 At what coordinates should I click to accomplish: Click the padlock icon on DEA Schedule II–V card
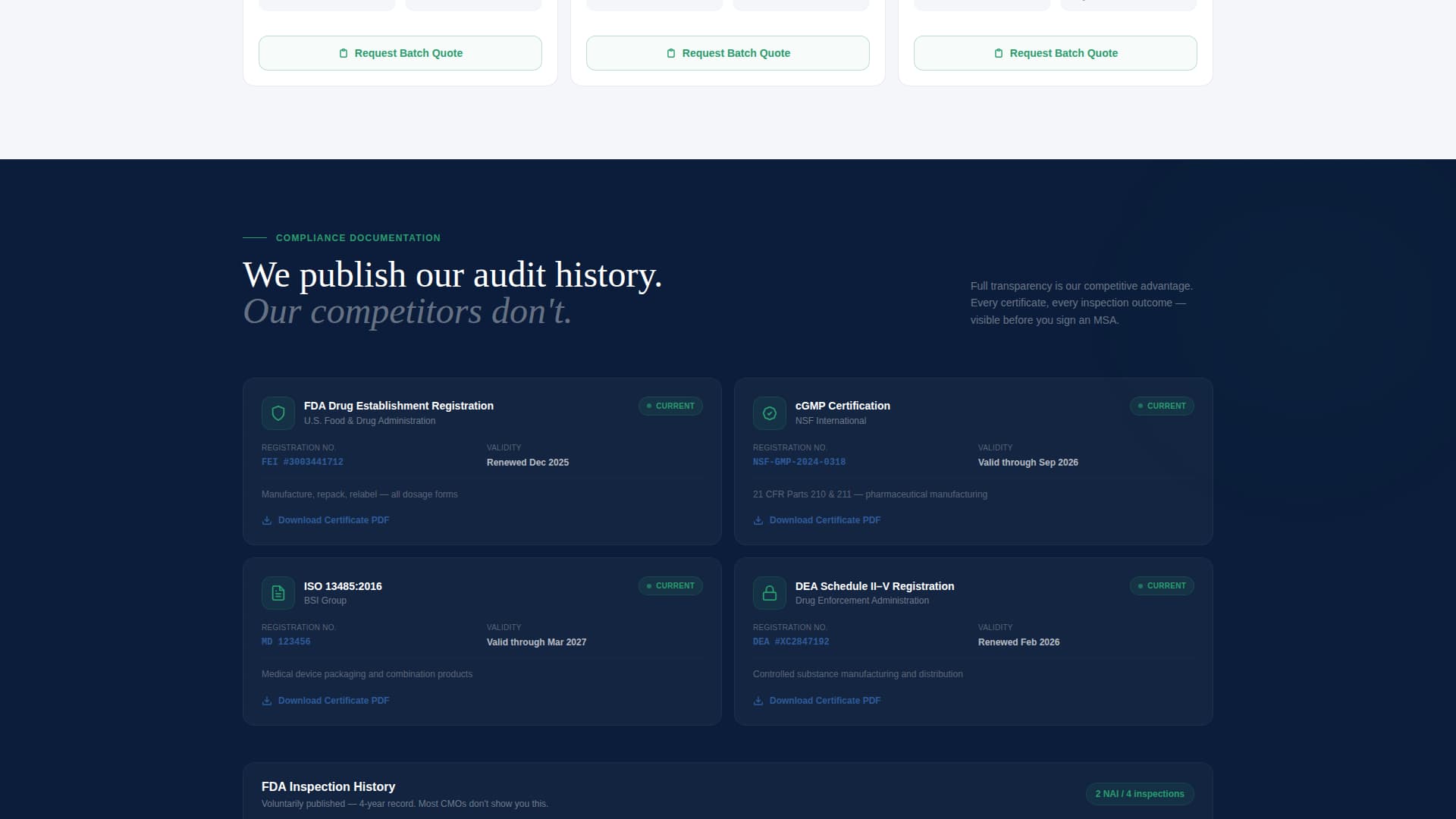click(769, 593)
